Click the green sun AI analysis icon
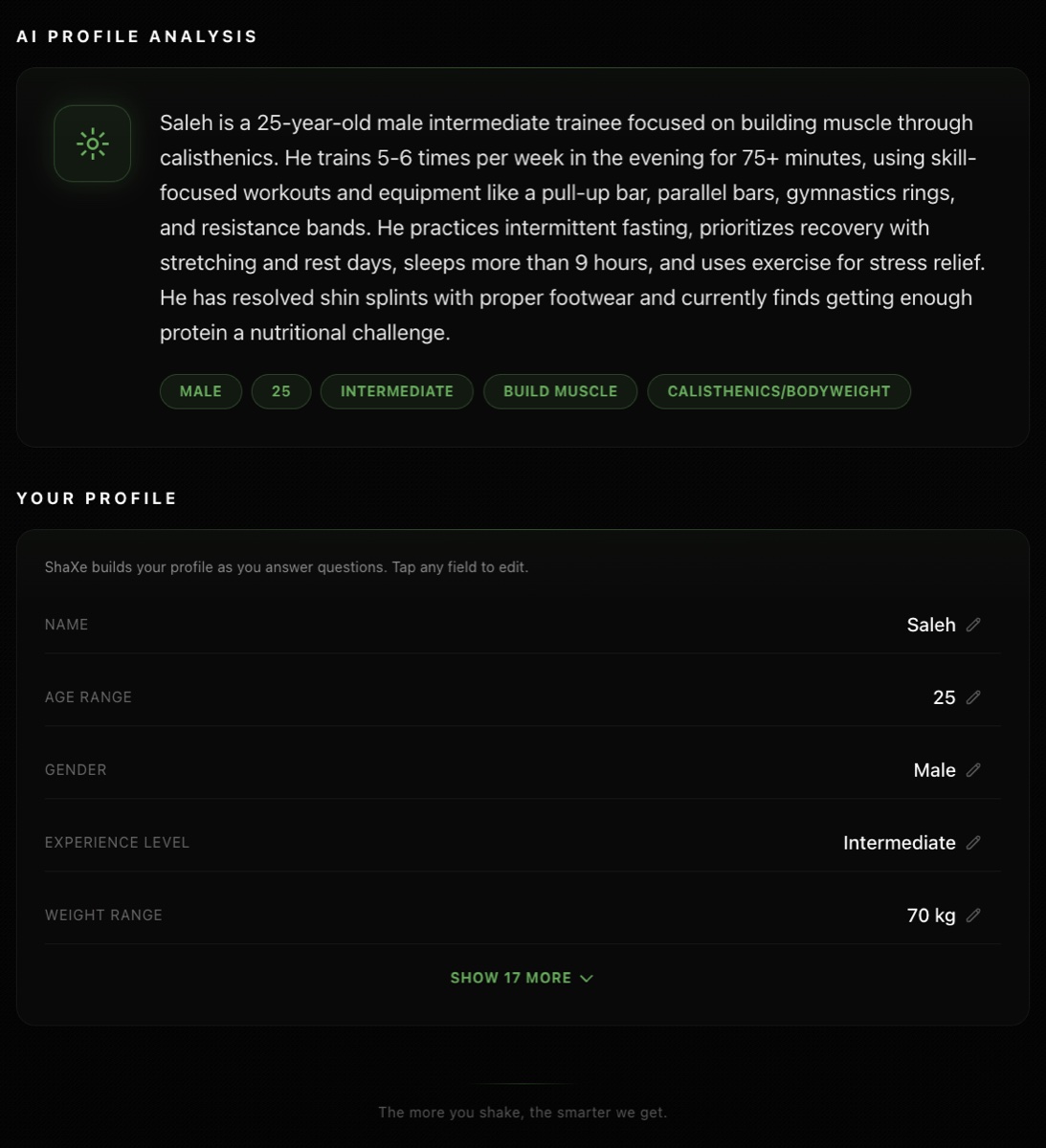Image resolution: width=1046 pixels, height=1148 pixels. [92, 143]
